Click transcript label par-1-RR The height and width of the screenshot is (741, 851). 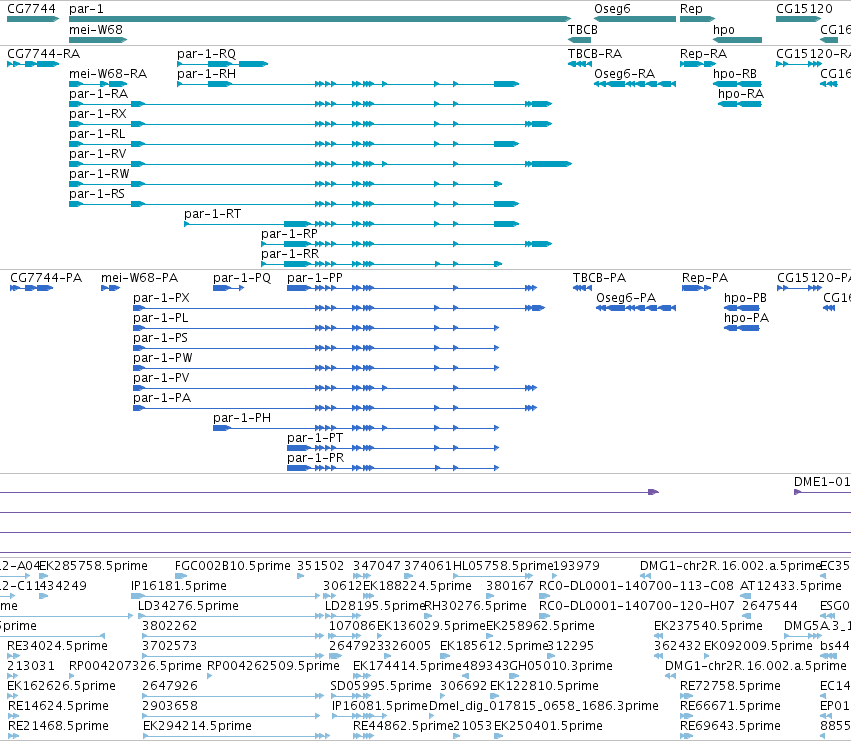pyautogui.click(x=290, y=254)
